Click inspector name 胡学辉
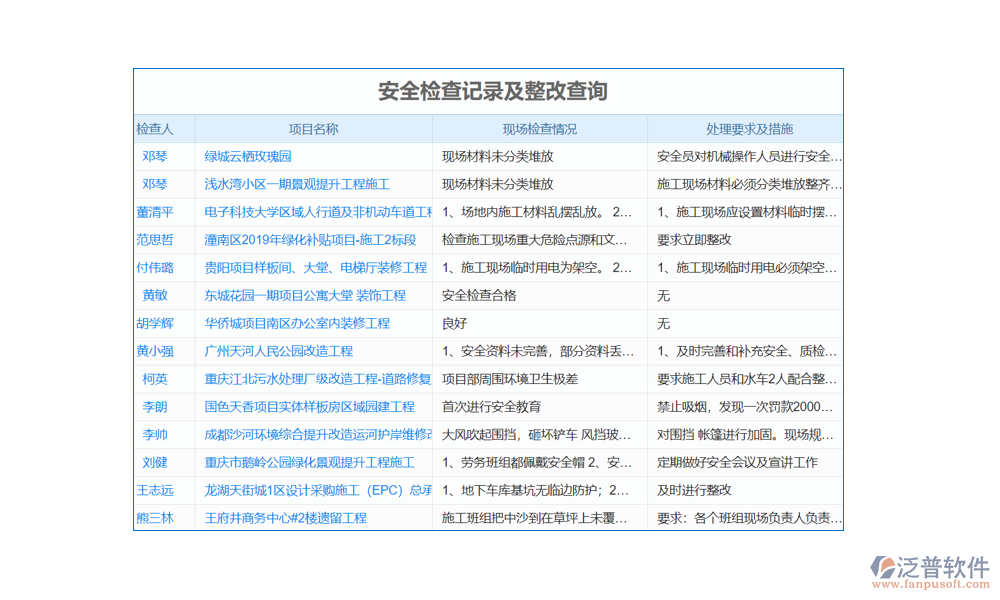This screenshot has width=1000, height=600. tap(154, 324)
